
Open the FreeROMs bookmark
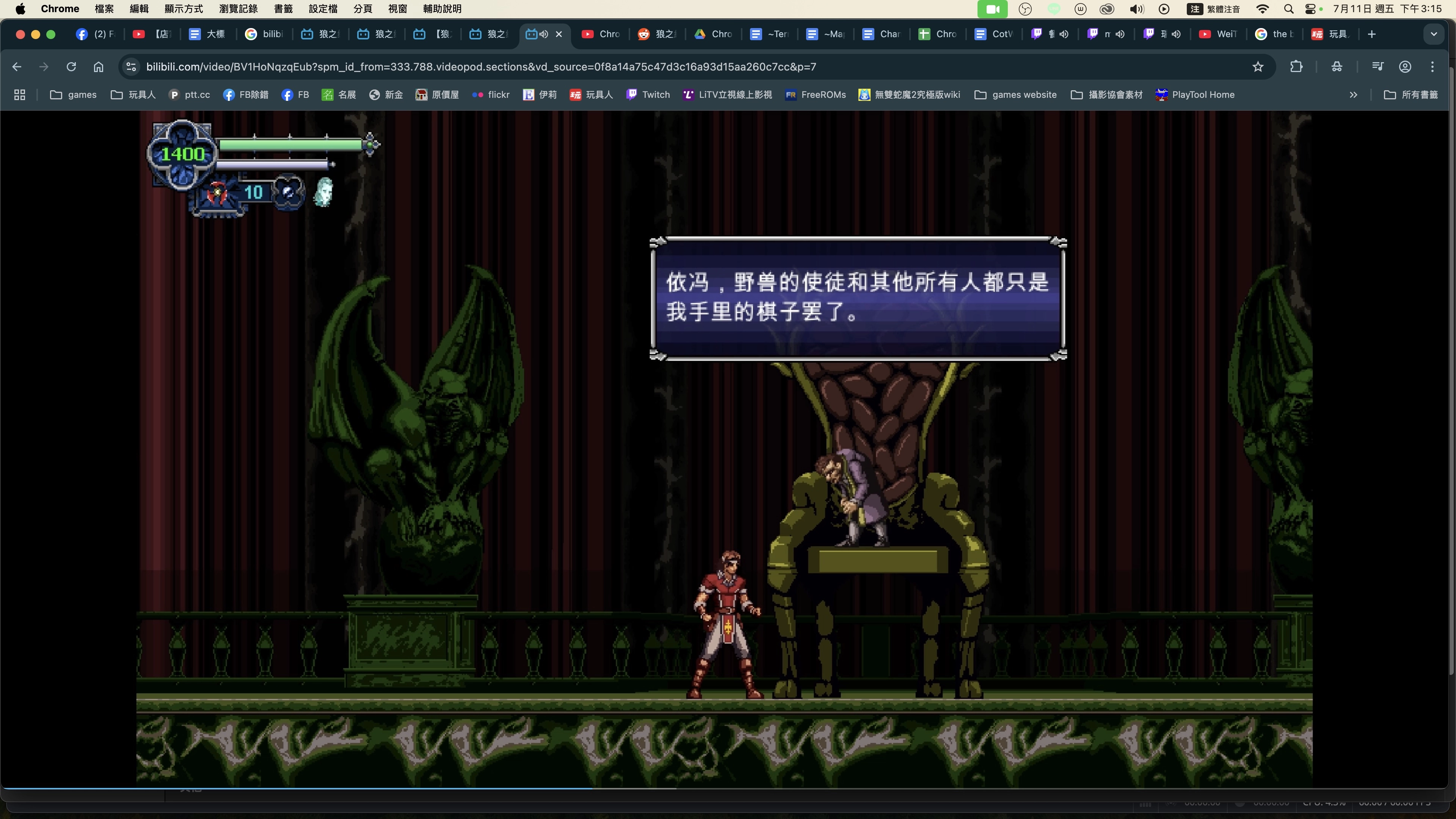(816, 95)
